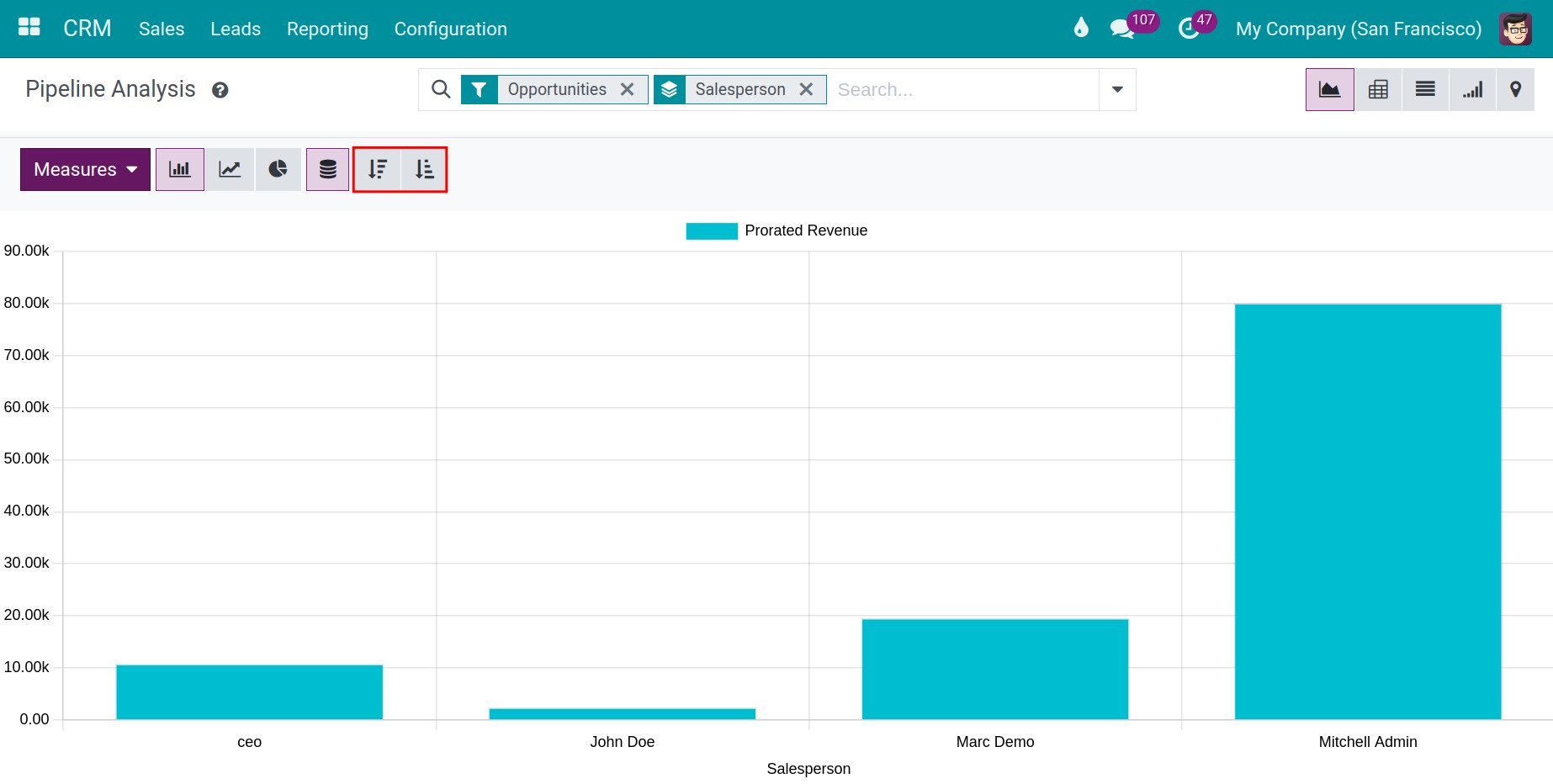Switch to graph view
This screenshot has width=1553, height=784.
click(x=1329, y=89)
